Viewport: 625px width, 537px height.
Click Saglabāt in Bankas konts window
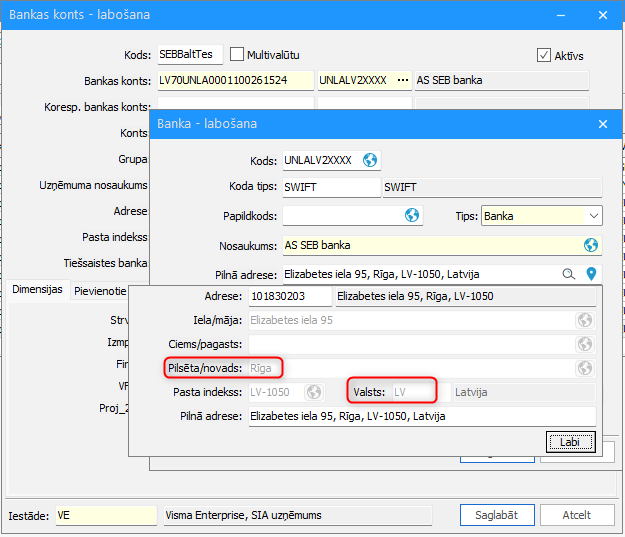coord(497,515)
